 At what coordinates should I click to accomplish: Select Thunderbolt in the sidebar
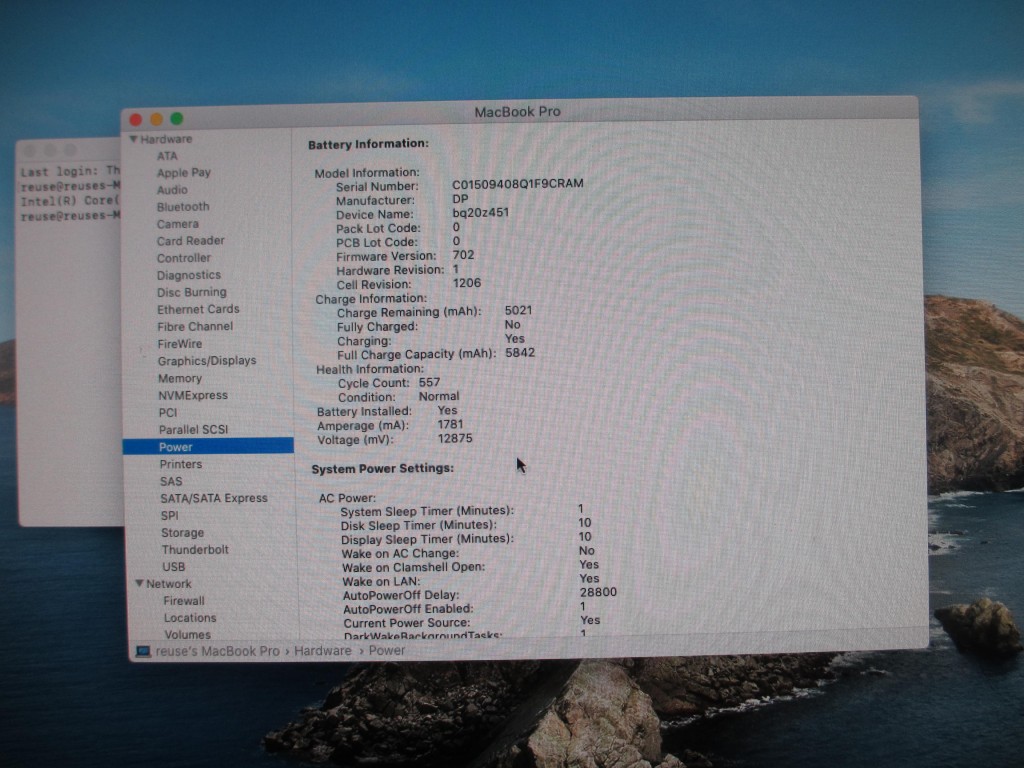click(195, 550)
